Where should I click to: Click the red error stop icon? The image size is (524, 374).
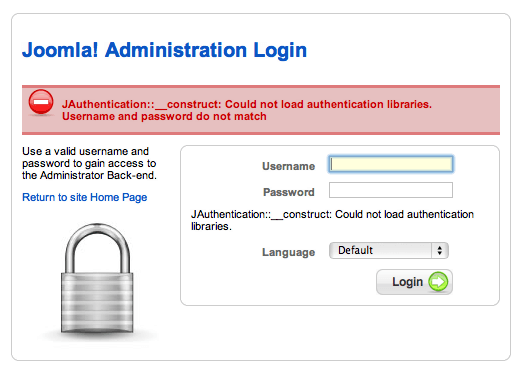41,102
